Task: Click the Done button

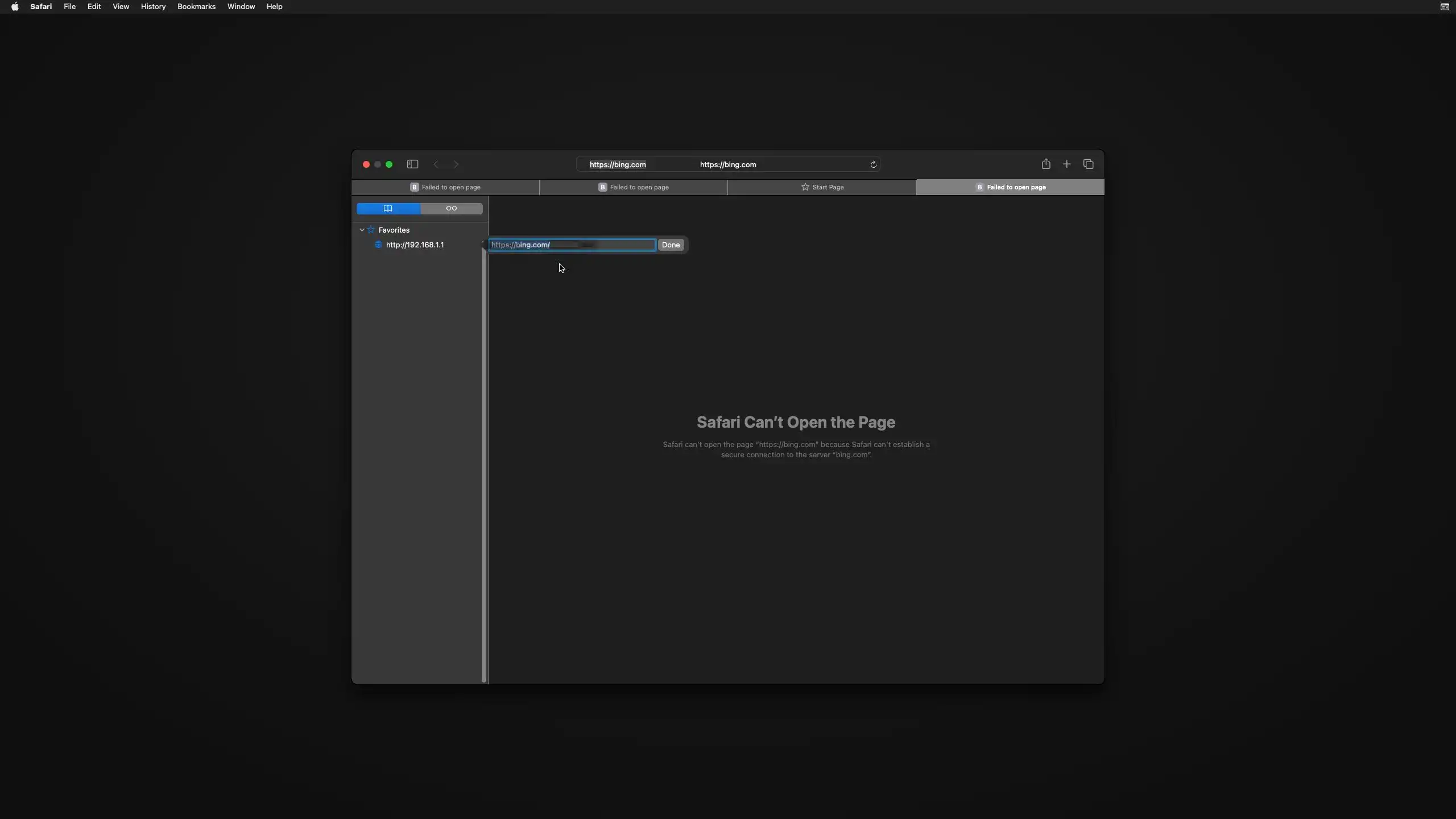Action: [x=671, y=245]
